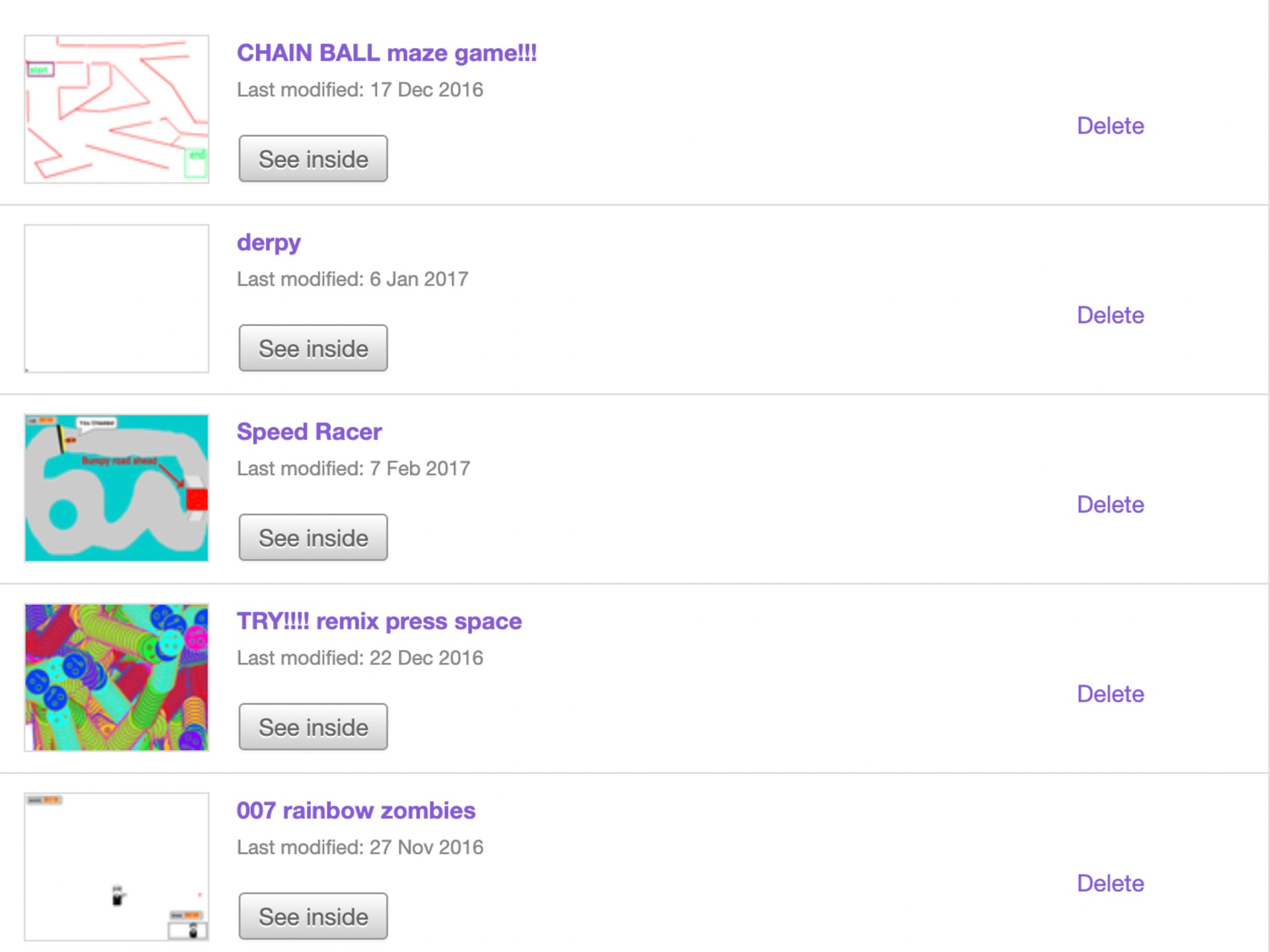Click See inside for 007 rainbow zombies
The height and width of the screenshot is (952, 1270).
(x=313, y=916)
